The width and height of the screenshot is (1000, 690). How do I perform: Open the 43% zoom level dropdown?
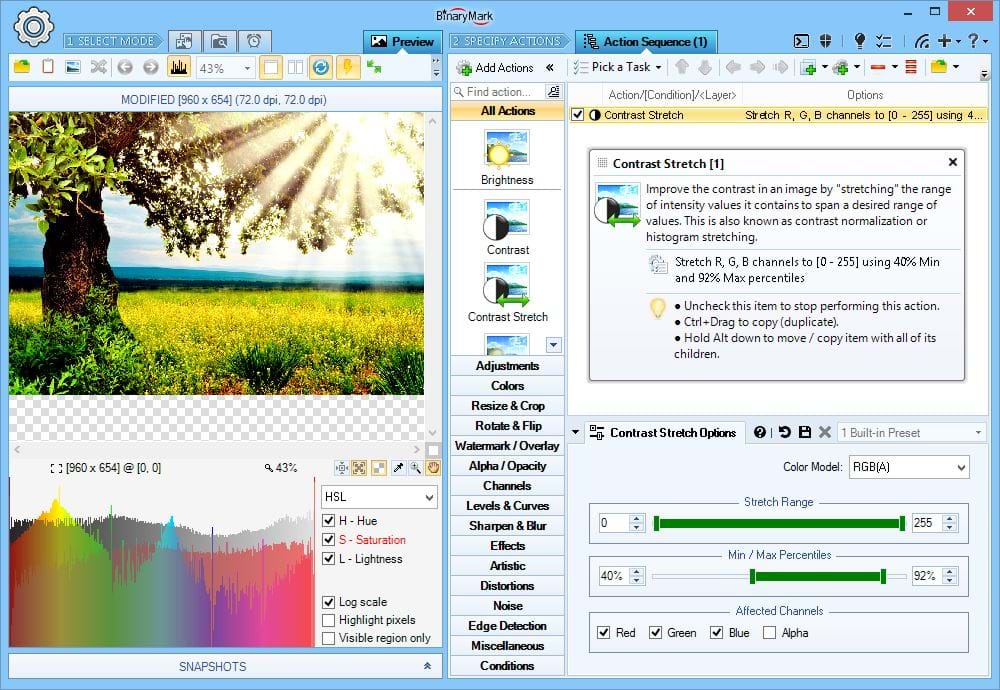[247, 68]
